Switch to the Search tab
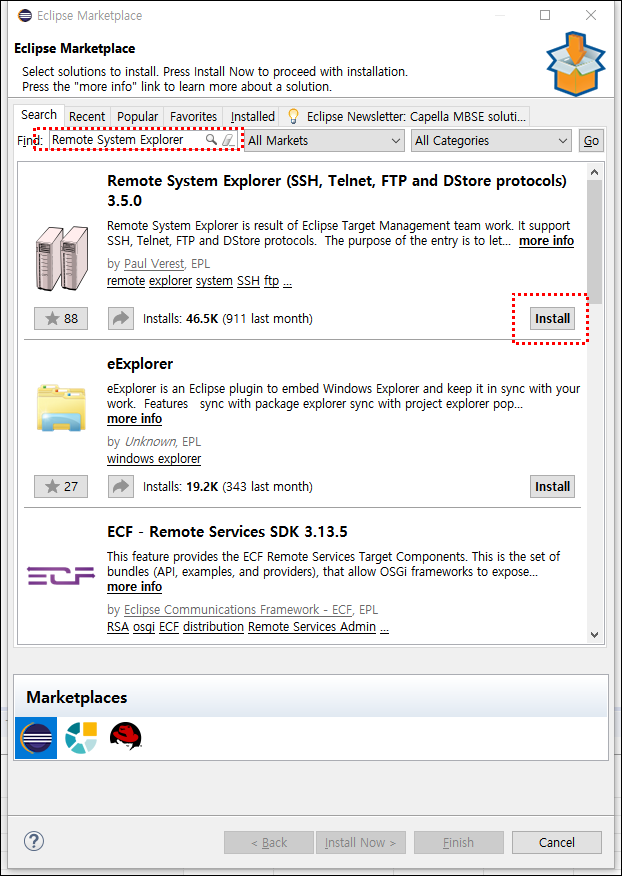This screenshot has height=876, width=622. click(x=39, y=115)
